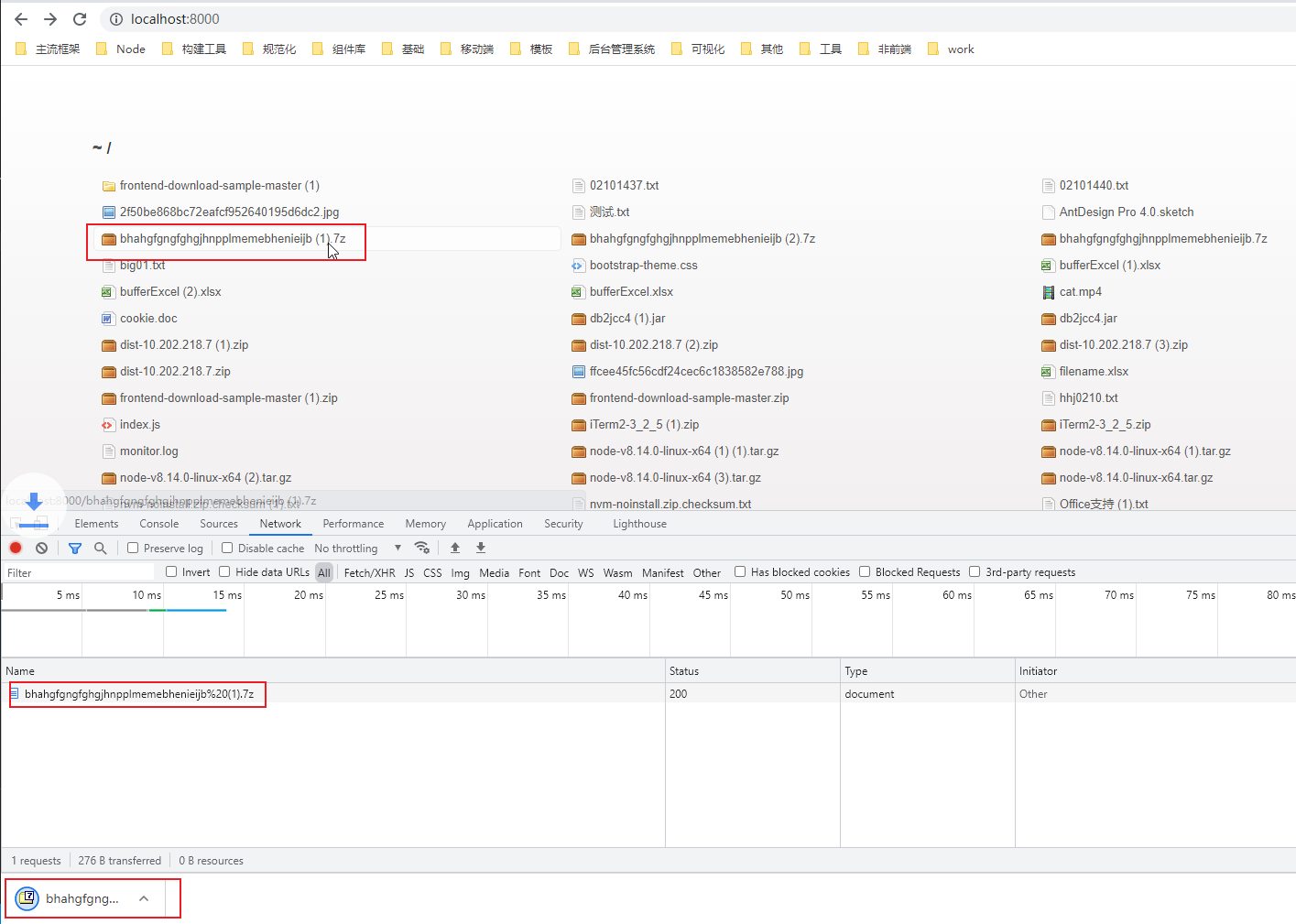Open network search with magnifier icon
This screenshot has width=1296, height=924.
101,548
